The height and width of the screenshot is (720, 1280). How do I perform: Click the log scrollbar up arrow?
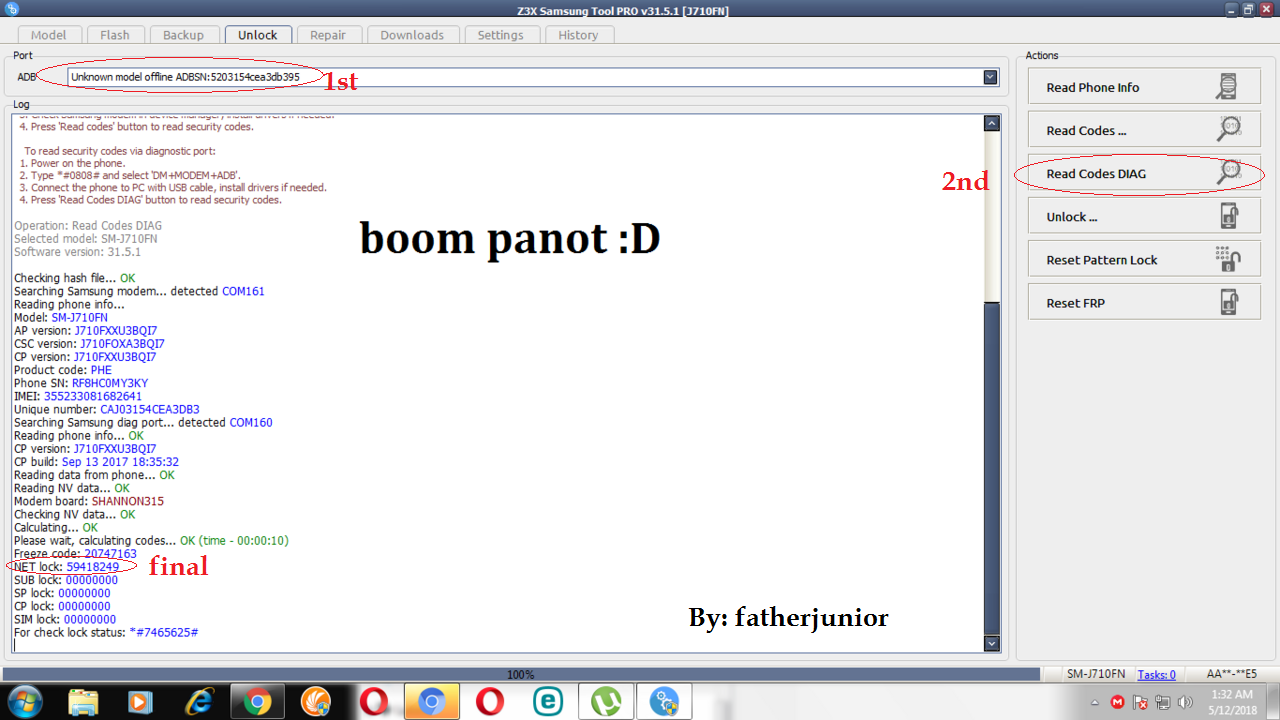pyautogui.click(x=992, y=124)
